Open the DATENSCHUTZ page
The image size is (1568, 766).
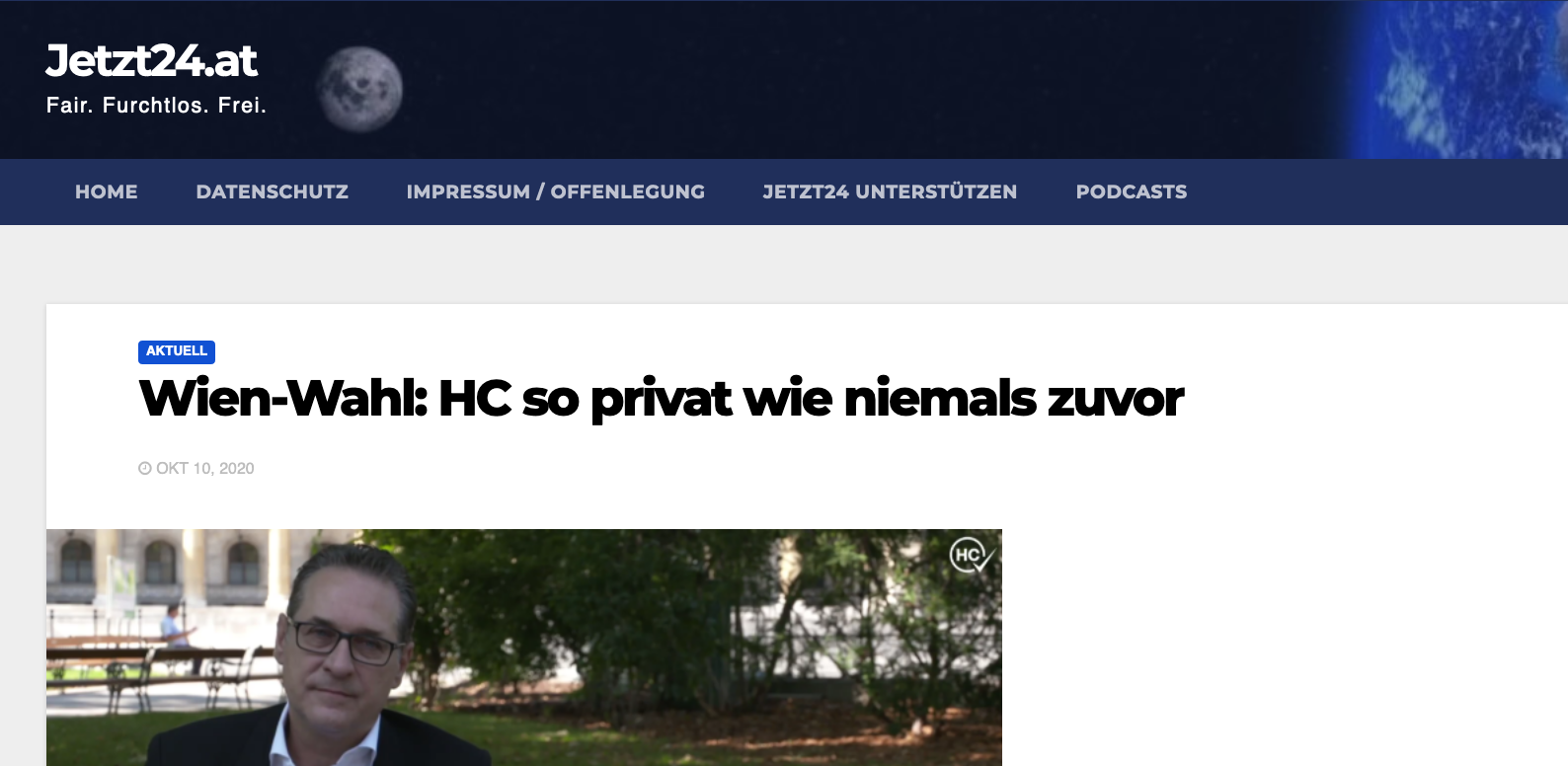coord(273,191)
